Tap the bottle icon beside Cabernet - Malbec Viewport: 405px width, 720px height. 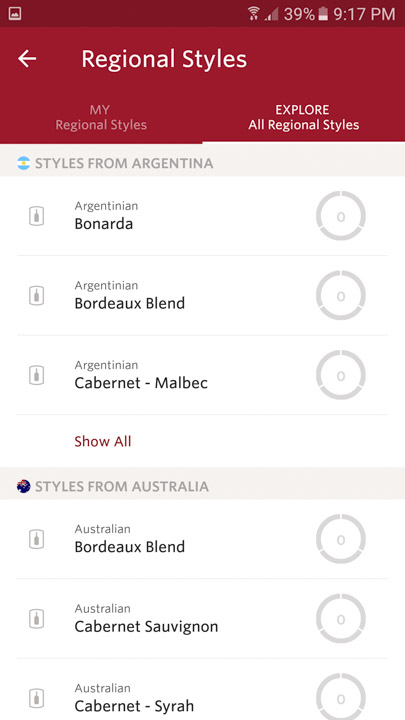click(x=37, y=375)
